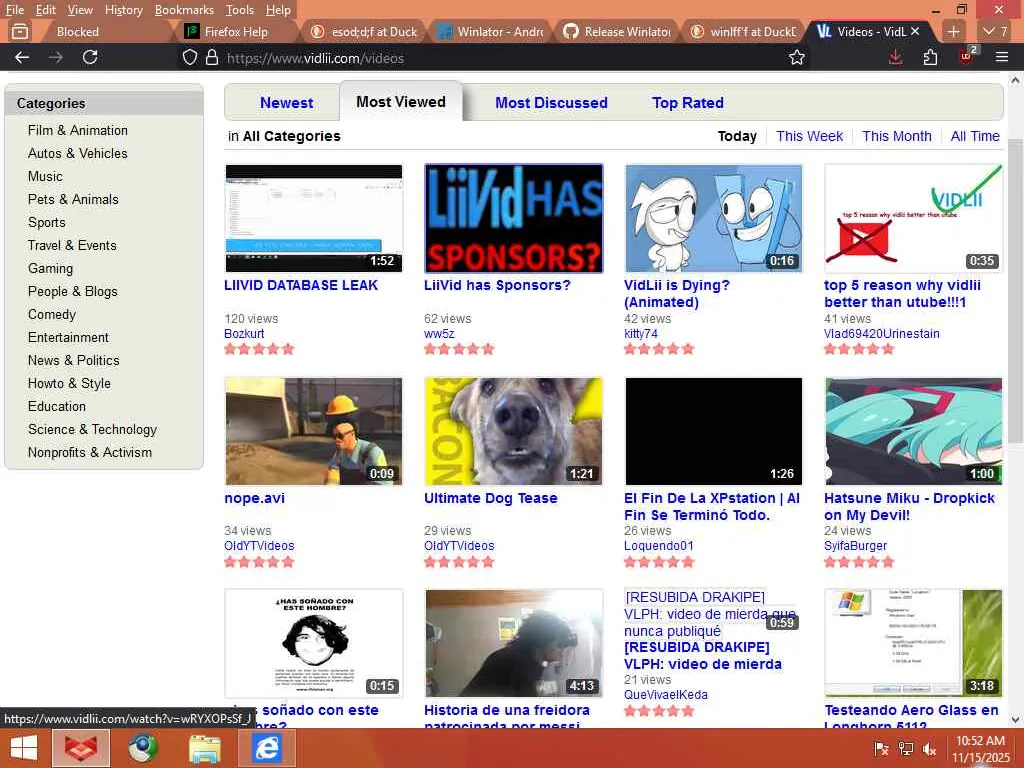
Task: Open Firefox View icon in tab bar
Action: [x=20, y=31]
